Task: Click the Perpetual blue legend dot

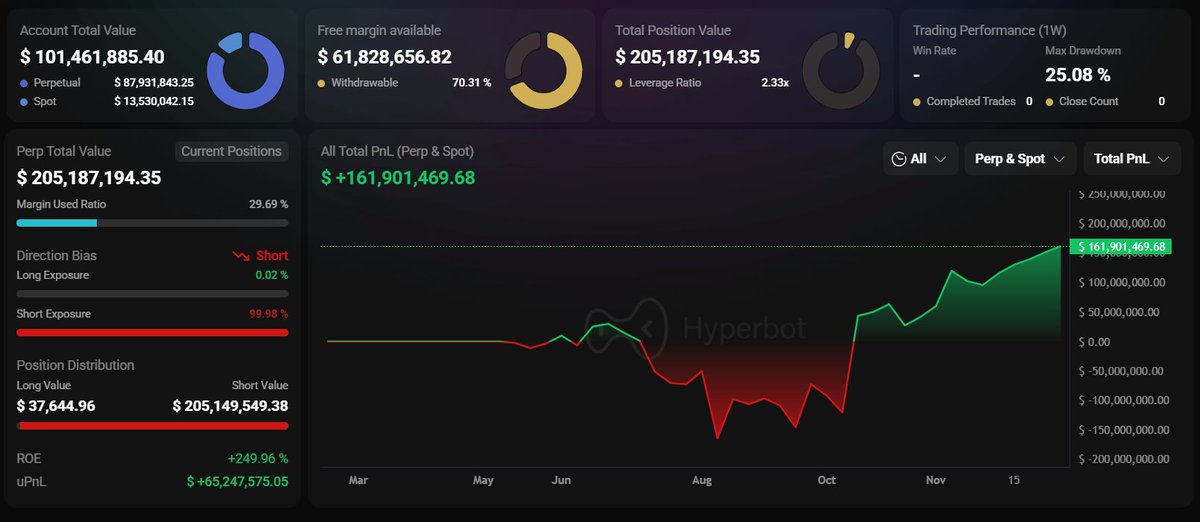Action: click(x=24, y=83)
